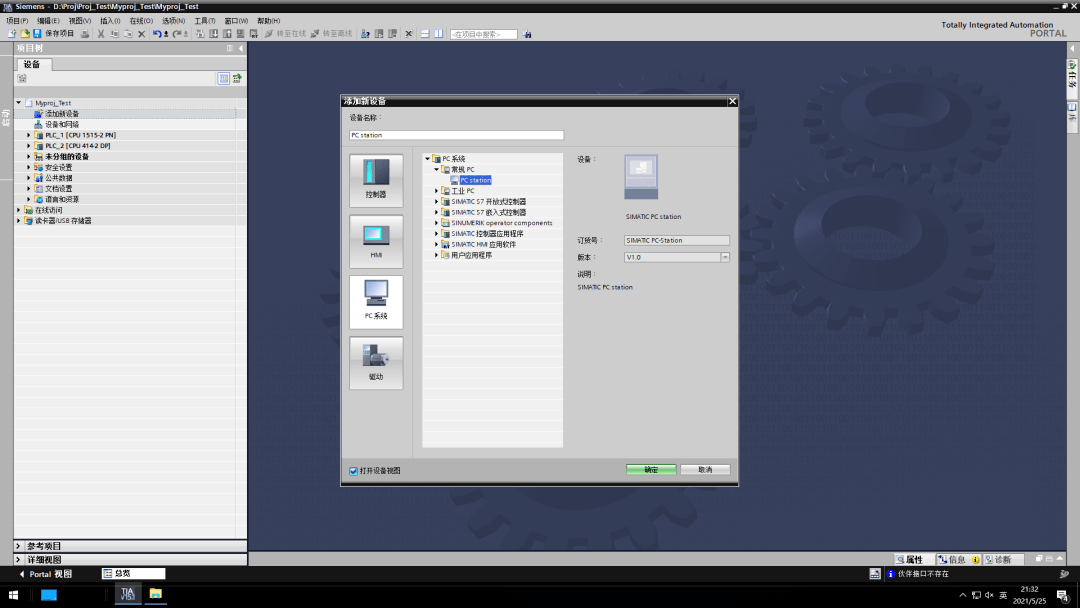Expand the 参考项目 panel
The height and width of the screenshot is (608, 1080).
[19, 546]
